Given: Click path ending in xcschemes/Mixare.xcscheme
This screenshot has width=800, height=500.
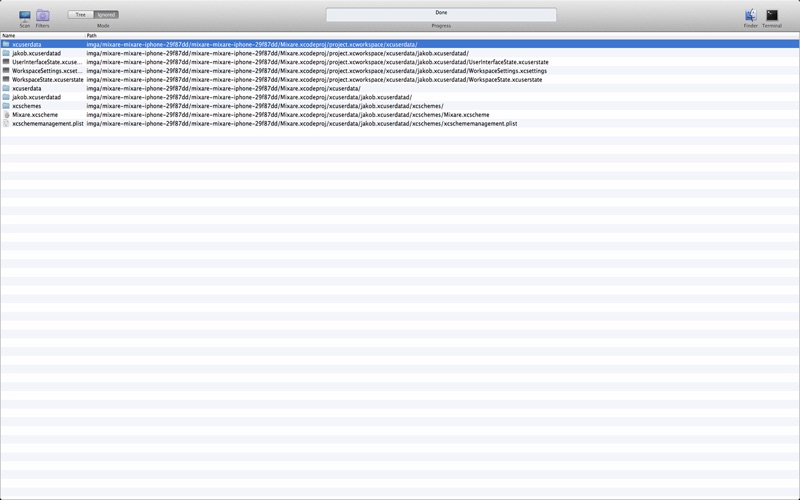Looking at the screenshot, I should point(288,115).
